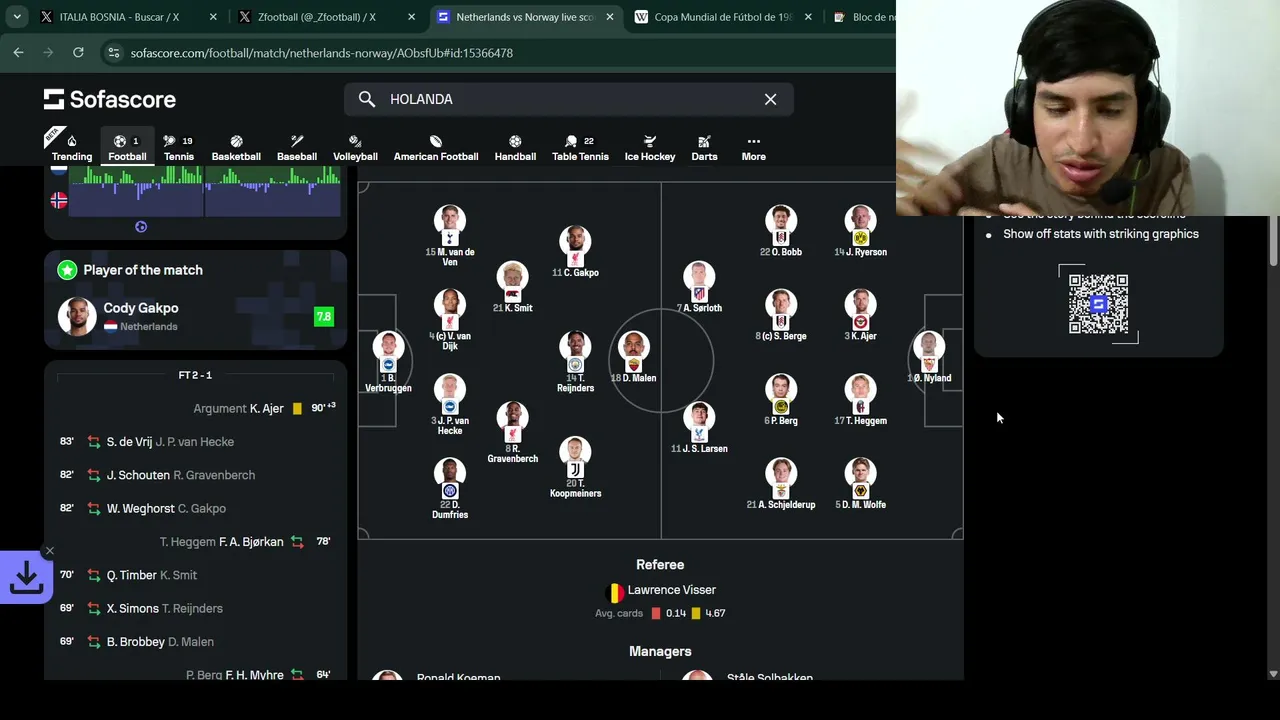This screenshot has width=1280, height=720.
Task: Open W. Weghorst substitution row
Action: click(195, 508)
